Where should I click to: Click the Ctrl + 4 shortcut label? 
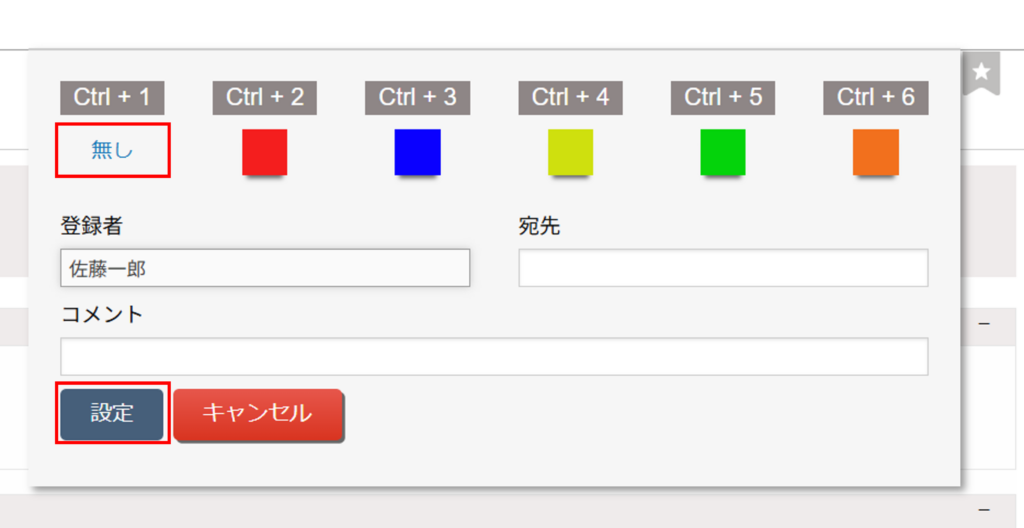pyautogui.click(x=571, y=97)
